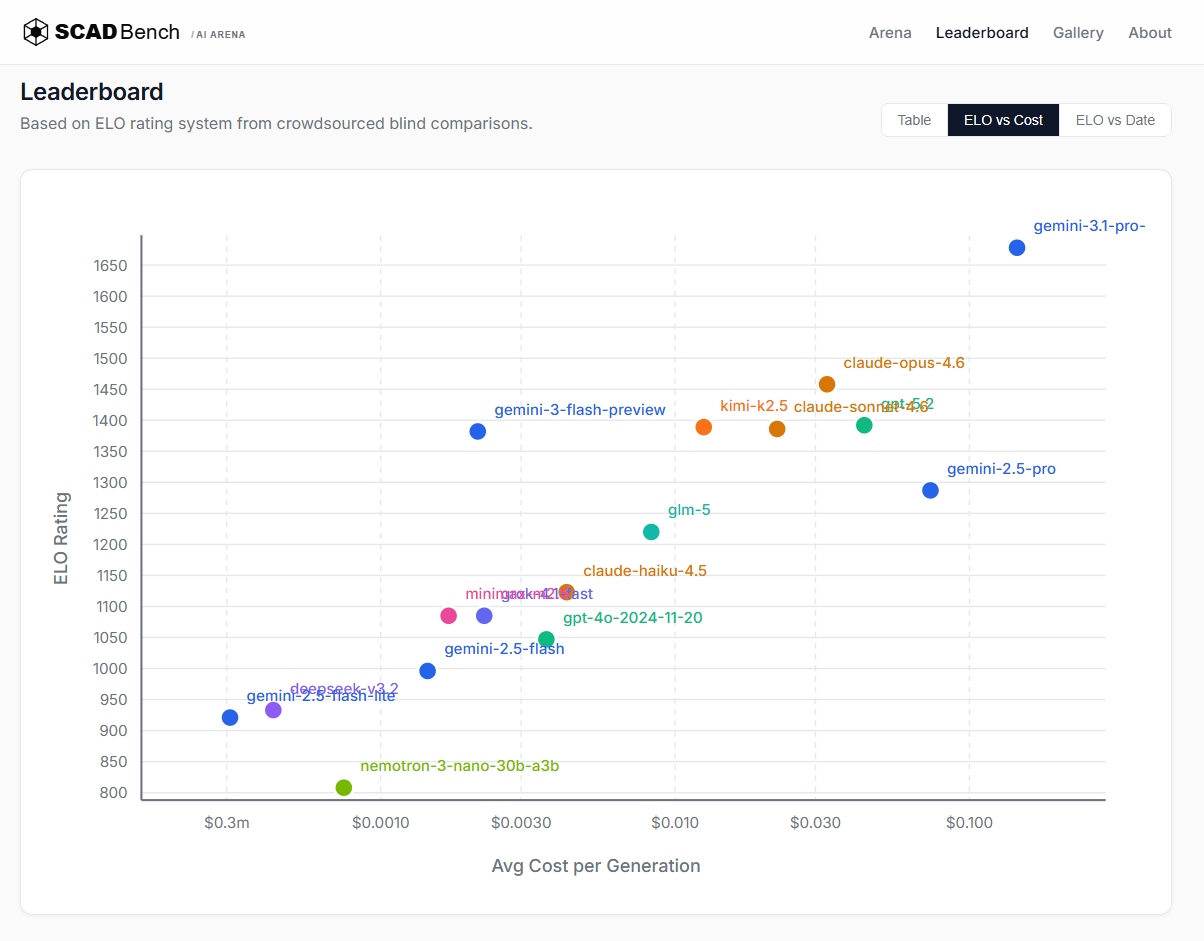Click the claude-opus-4.6 label text
Viewport: 1204px width, 941px height.
tap(904, 363)
